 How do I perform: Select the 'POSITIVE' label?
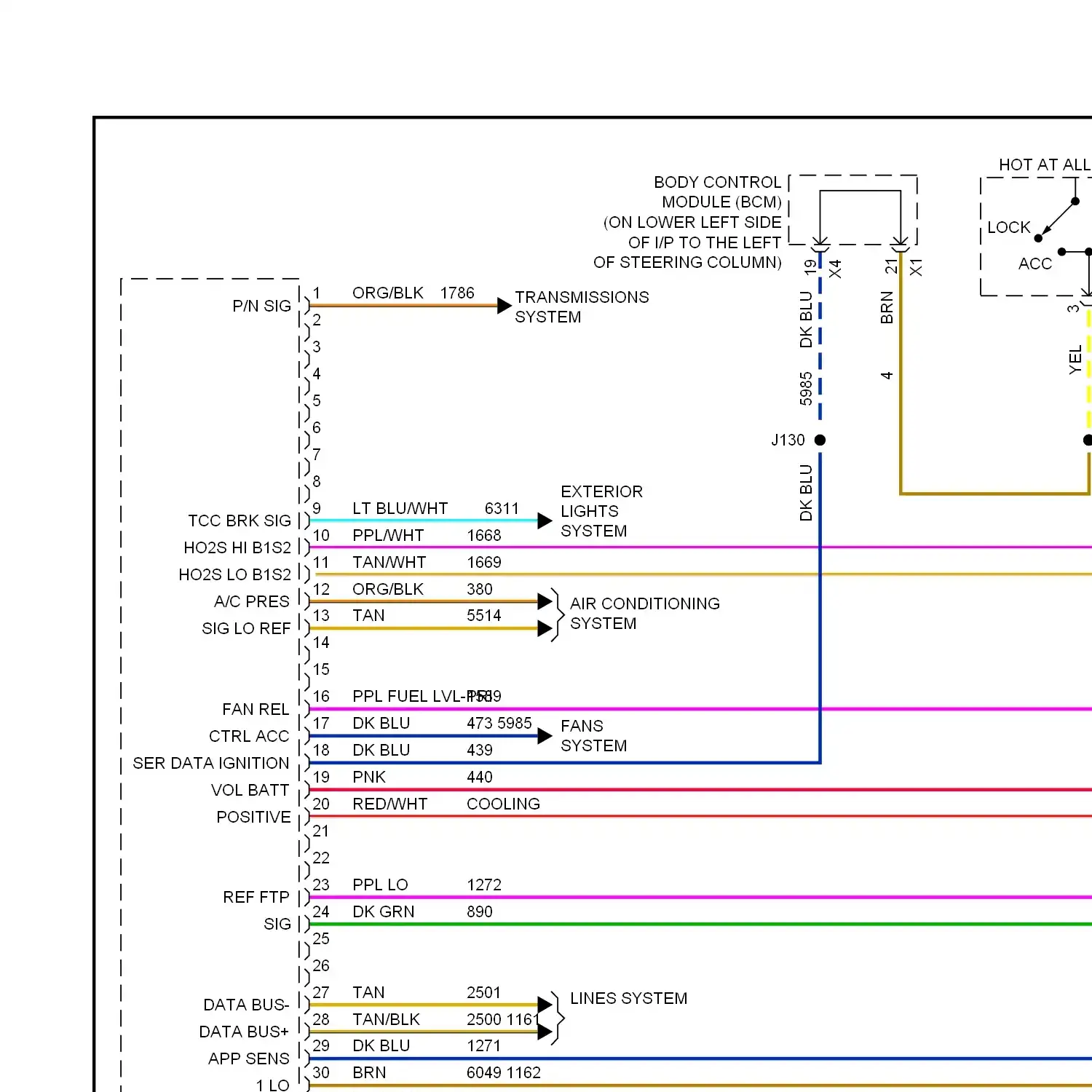(253, 817)
